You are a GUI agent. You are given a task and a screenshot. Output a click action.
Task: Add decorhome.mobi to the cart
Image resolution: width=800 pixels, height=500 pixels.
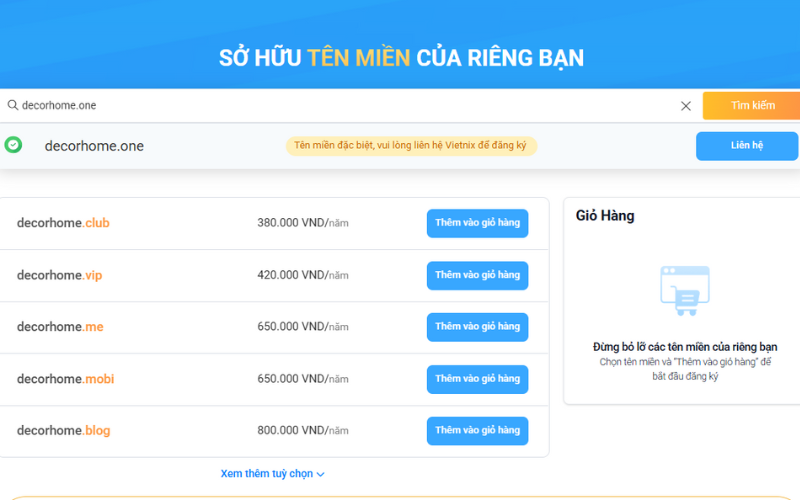477,379
